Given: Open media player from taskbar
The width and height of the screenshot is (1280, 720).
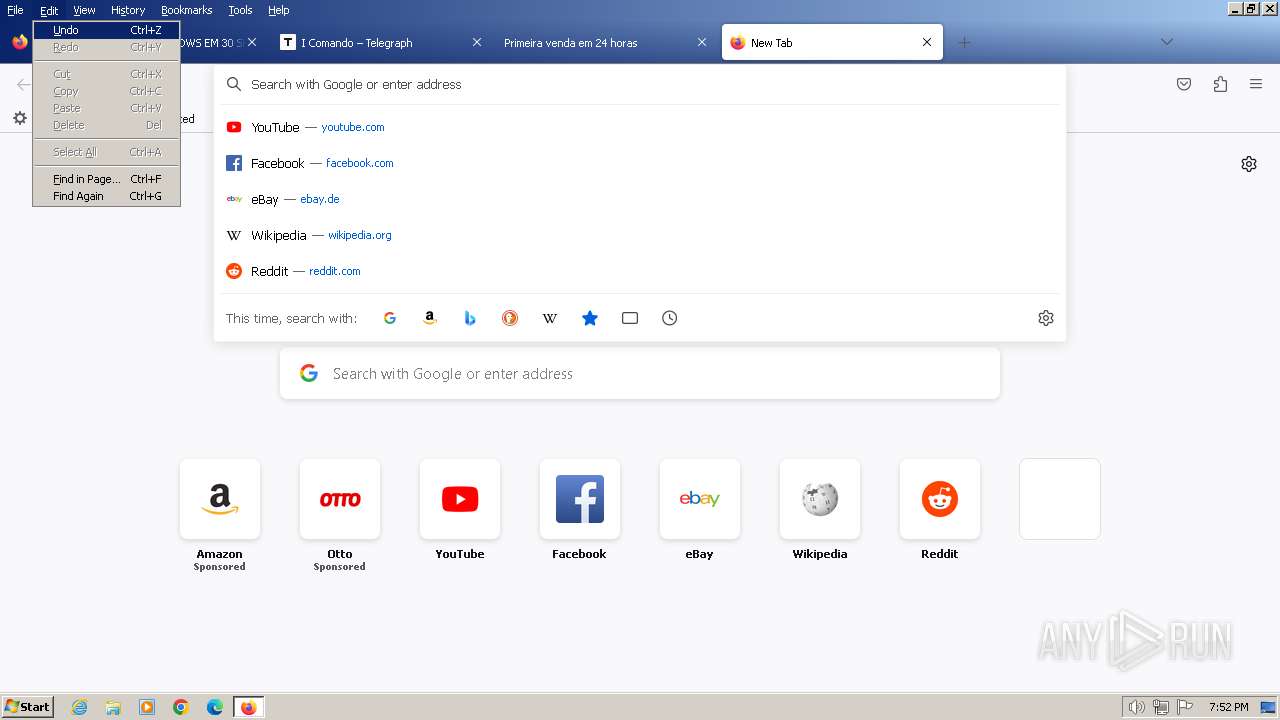Looking at the screenshot, I should coord(147,707).
